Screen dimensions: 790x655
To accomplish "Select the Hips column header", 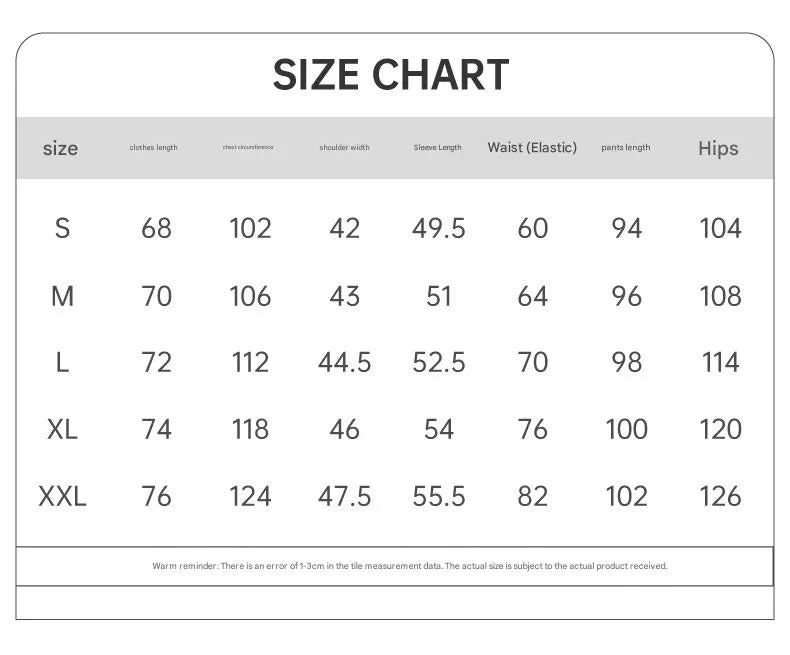I will (x=718, y=148).
